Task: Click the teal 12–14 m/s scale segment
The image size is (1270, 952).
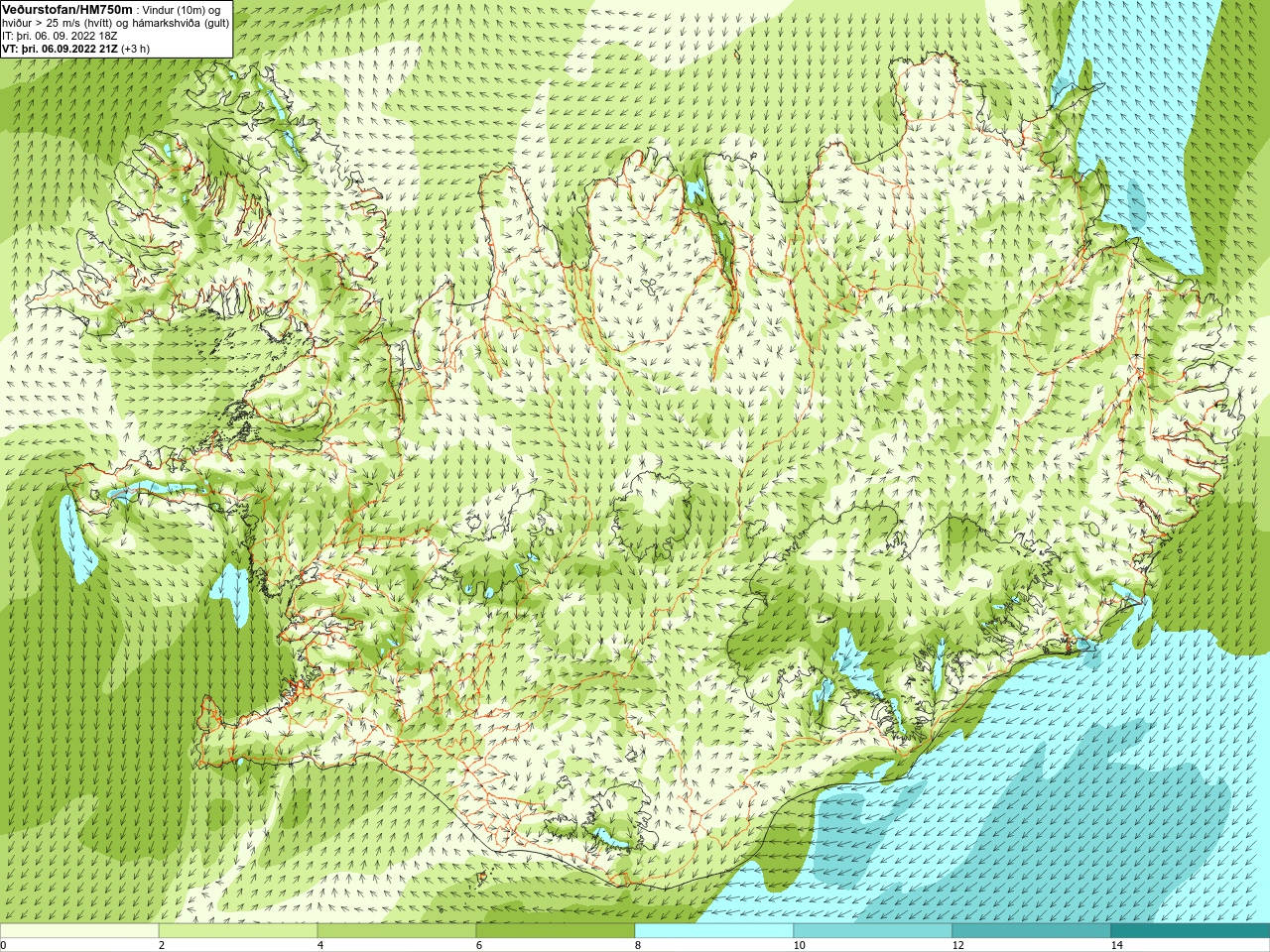Action: tap(1032, 931)
